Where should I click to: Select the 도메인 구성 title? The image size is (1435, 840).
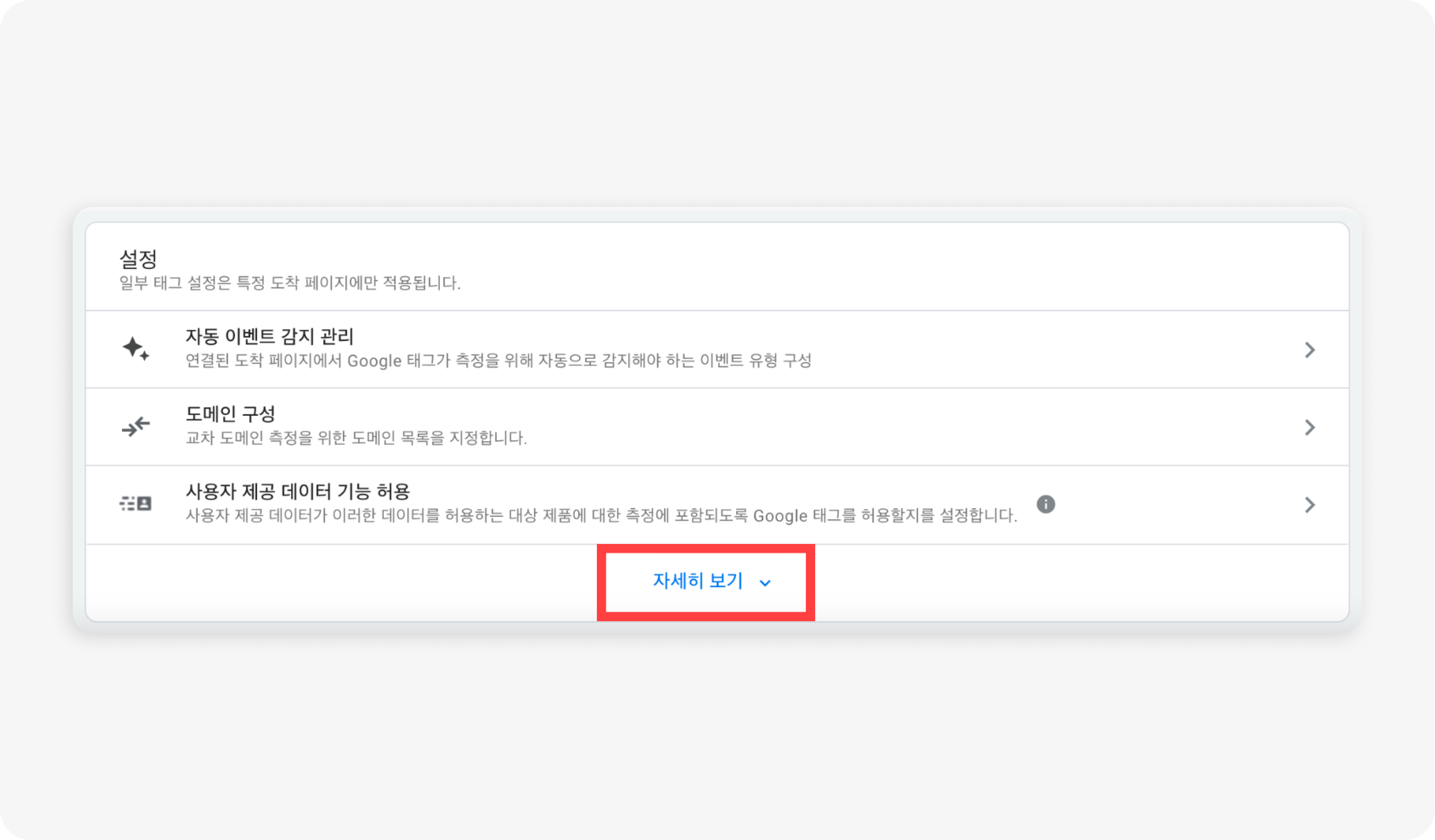[x=231, y=414]
